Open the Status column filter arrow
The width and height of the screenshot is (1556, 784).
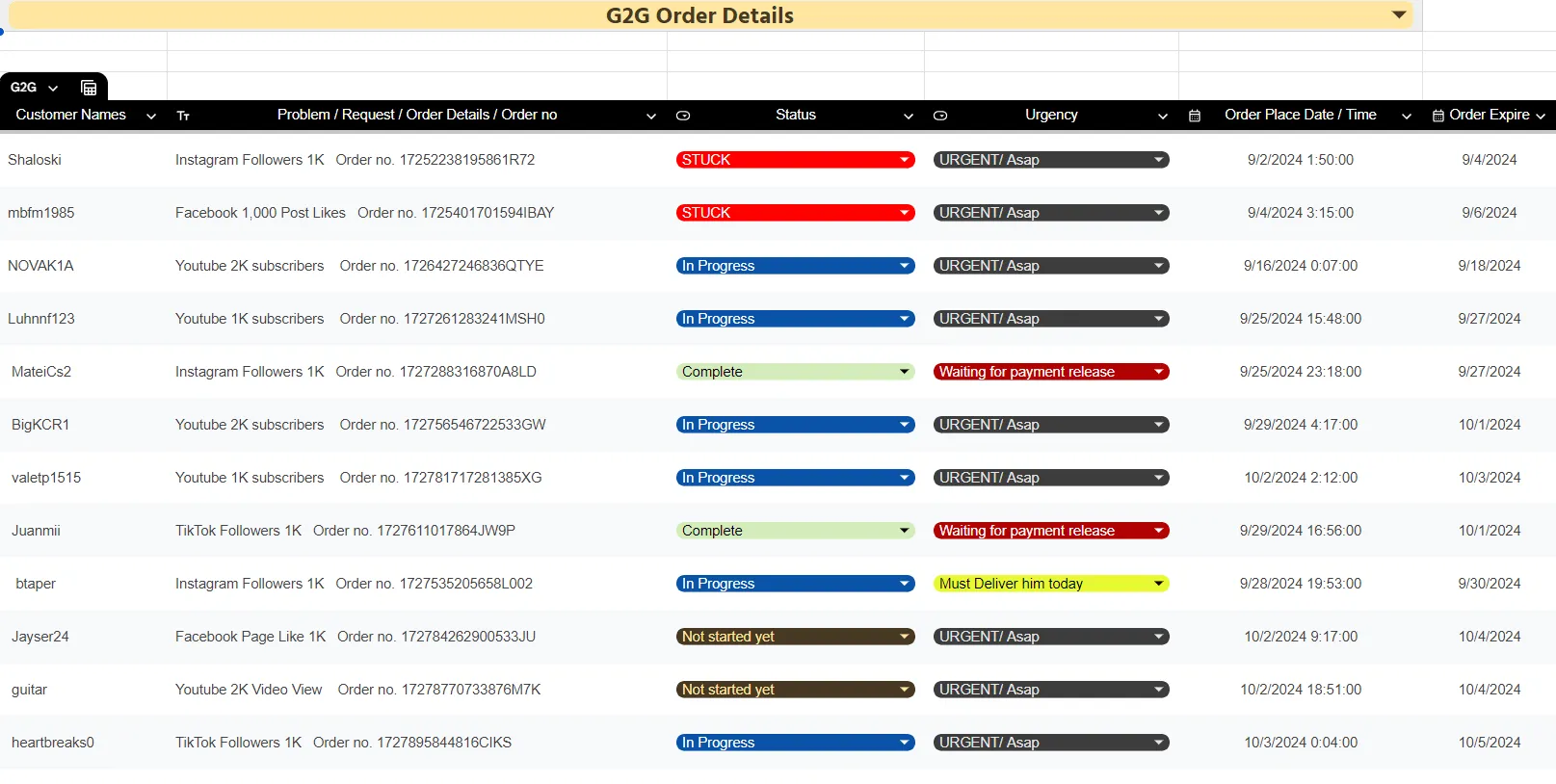point(909,116)
